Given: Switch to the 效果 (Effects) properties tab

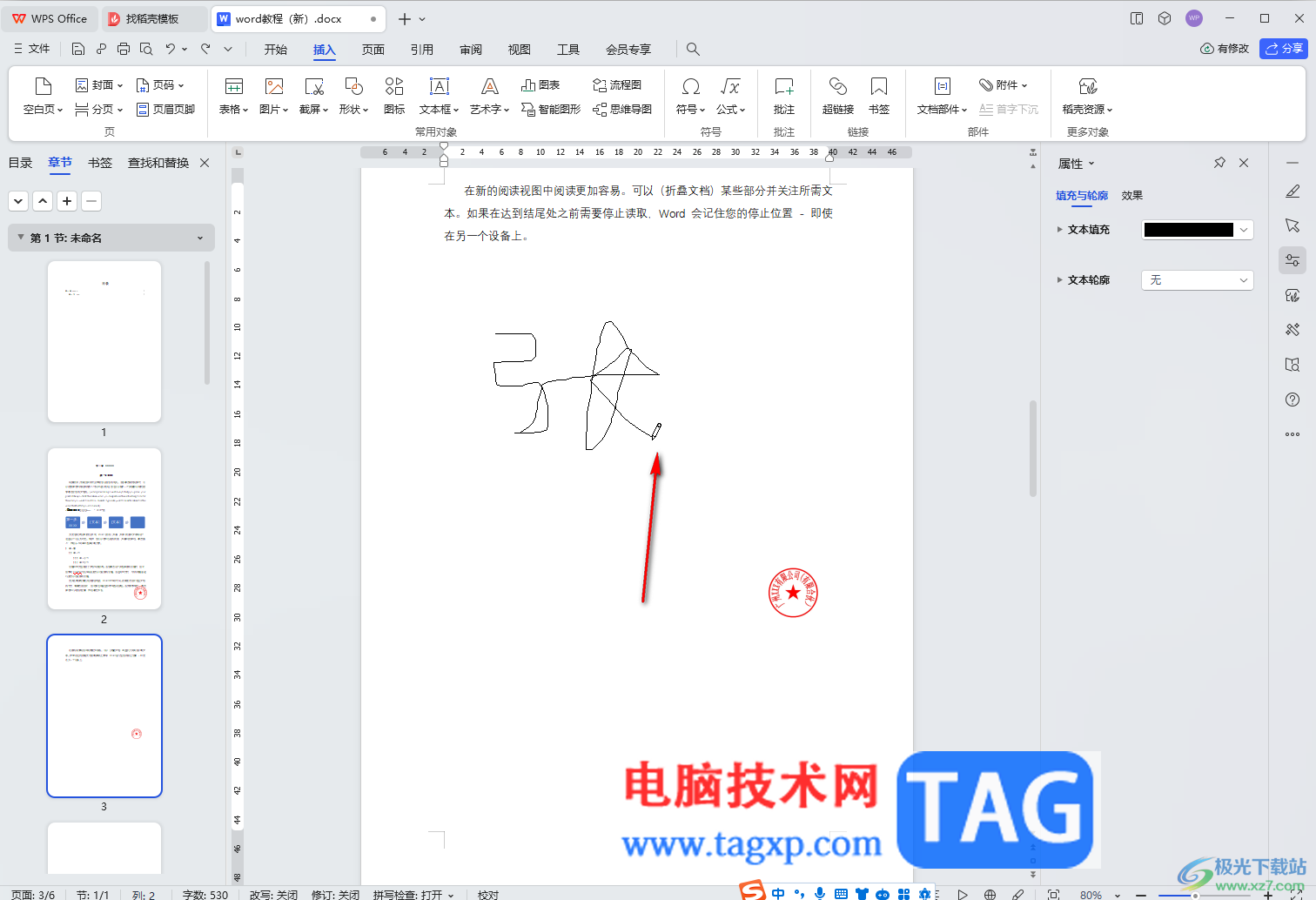Looking at the screenshot, I should tap(1131, 196).
